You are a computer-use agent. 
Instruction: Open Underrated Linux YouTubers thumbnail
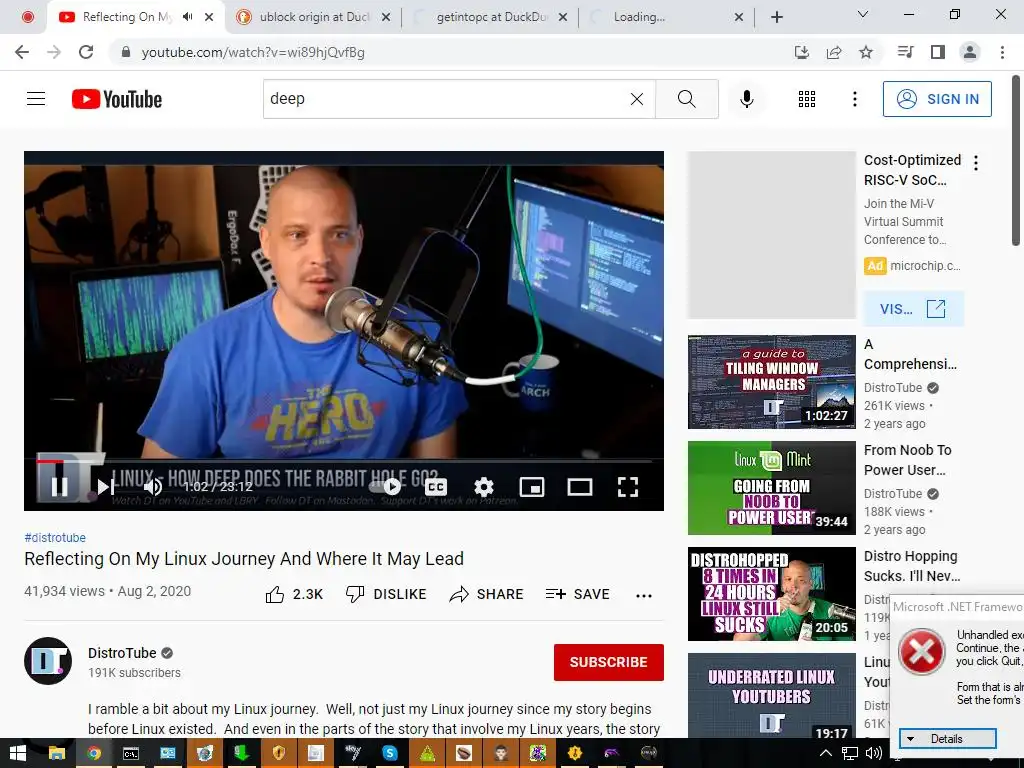coord(771,696)
